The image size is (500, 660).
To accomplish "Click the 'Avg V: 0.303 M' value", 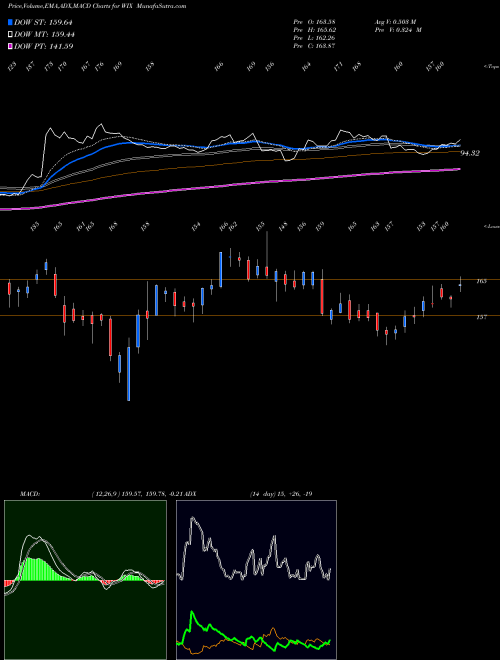I will [395, 22].
